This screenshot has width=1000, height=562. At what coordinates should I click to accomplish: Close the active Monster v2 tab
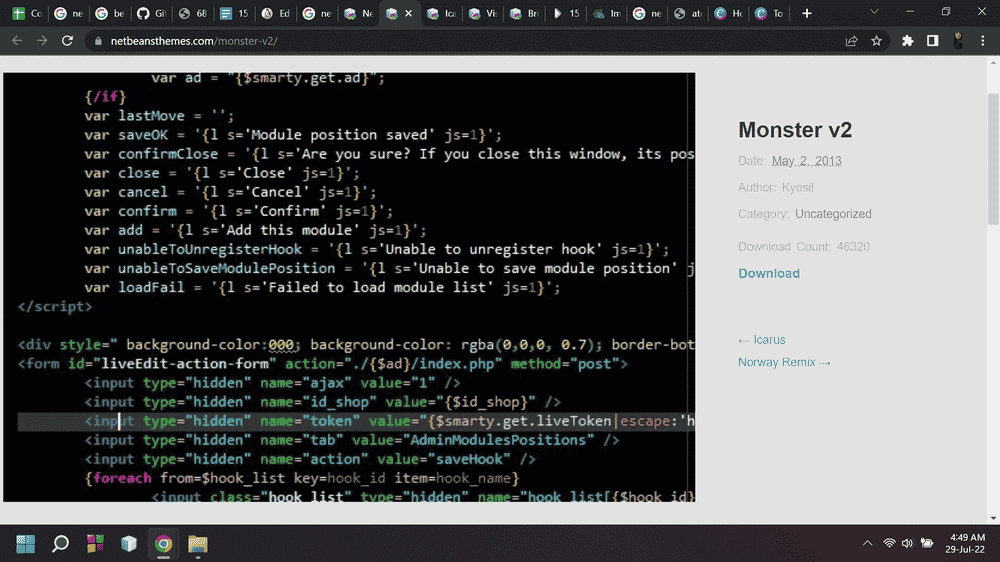[409, 13]
